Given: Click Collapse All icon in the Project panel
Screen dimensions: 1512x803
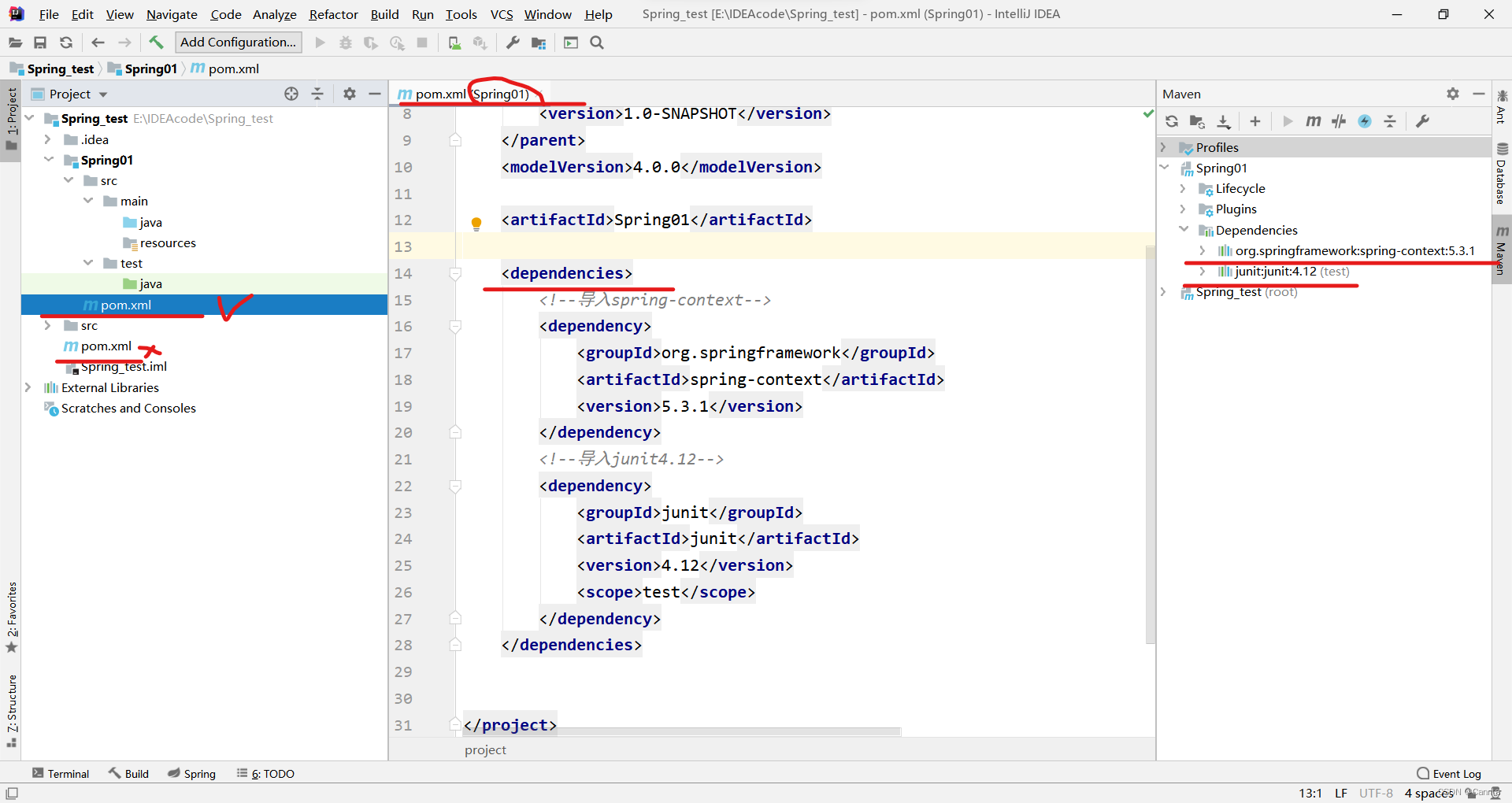Looking at the screenshot, I should pyautogui.click(x=317, y=94).
